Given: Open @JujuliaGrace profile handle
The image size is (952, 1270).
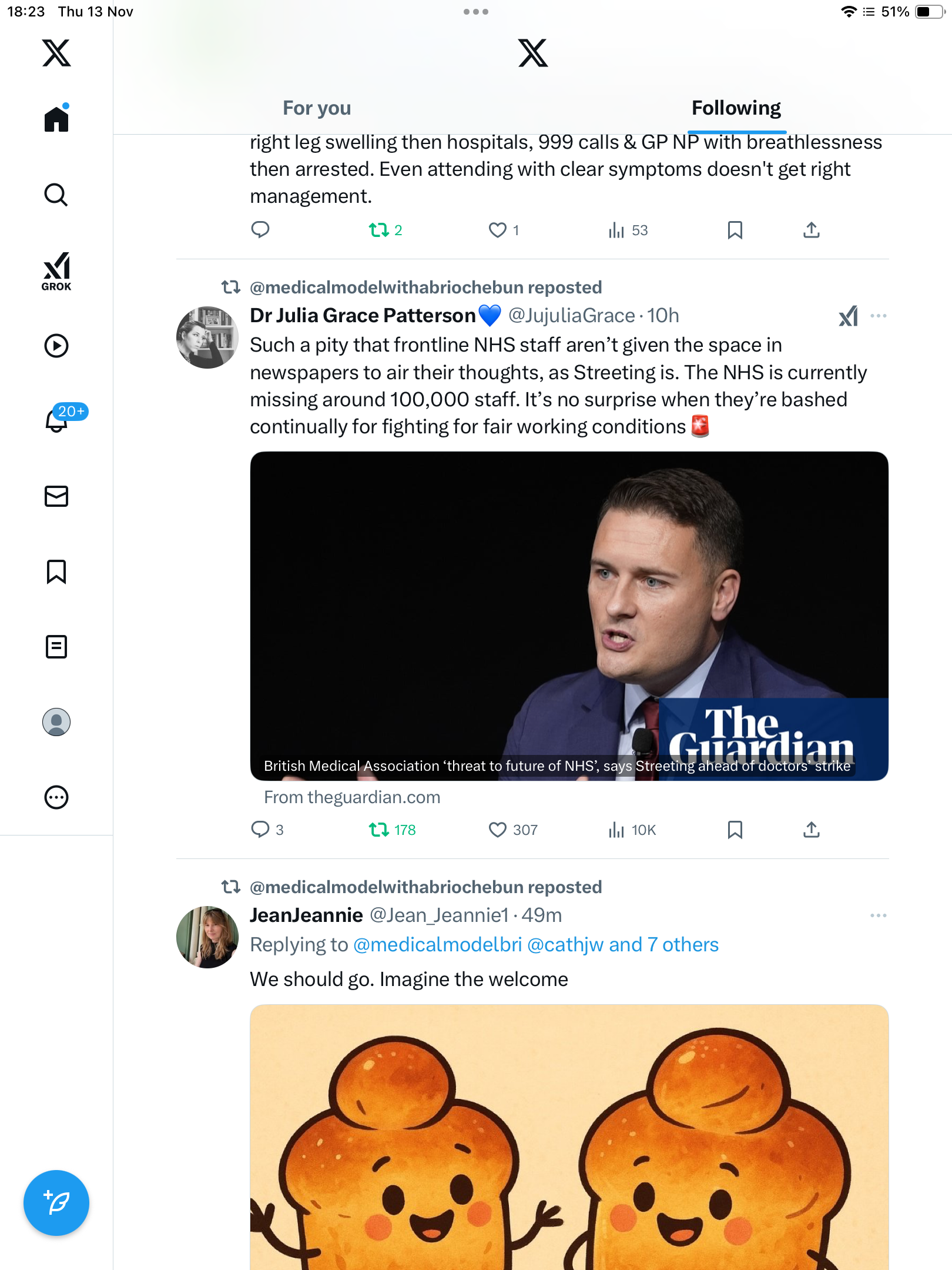Looking at the screenshot, I should click(571, 316).
